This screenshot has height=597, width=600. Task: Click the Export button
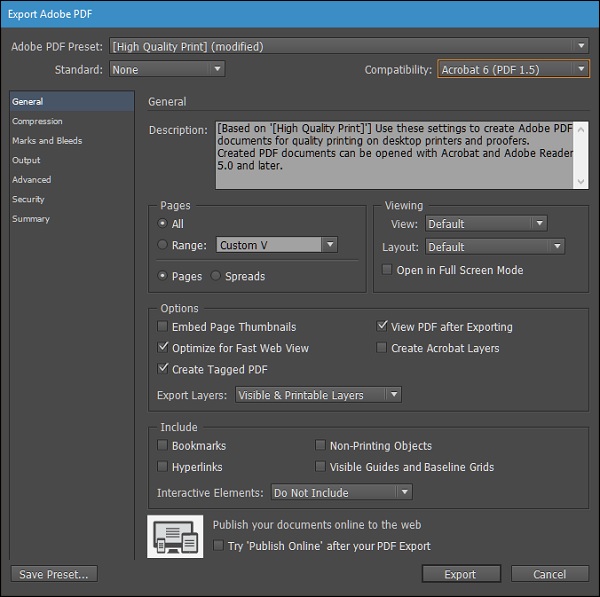click(460, 574)
